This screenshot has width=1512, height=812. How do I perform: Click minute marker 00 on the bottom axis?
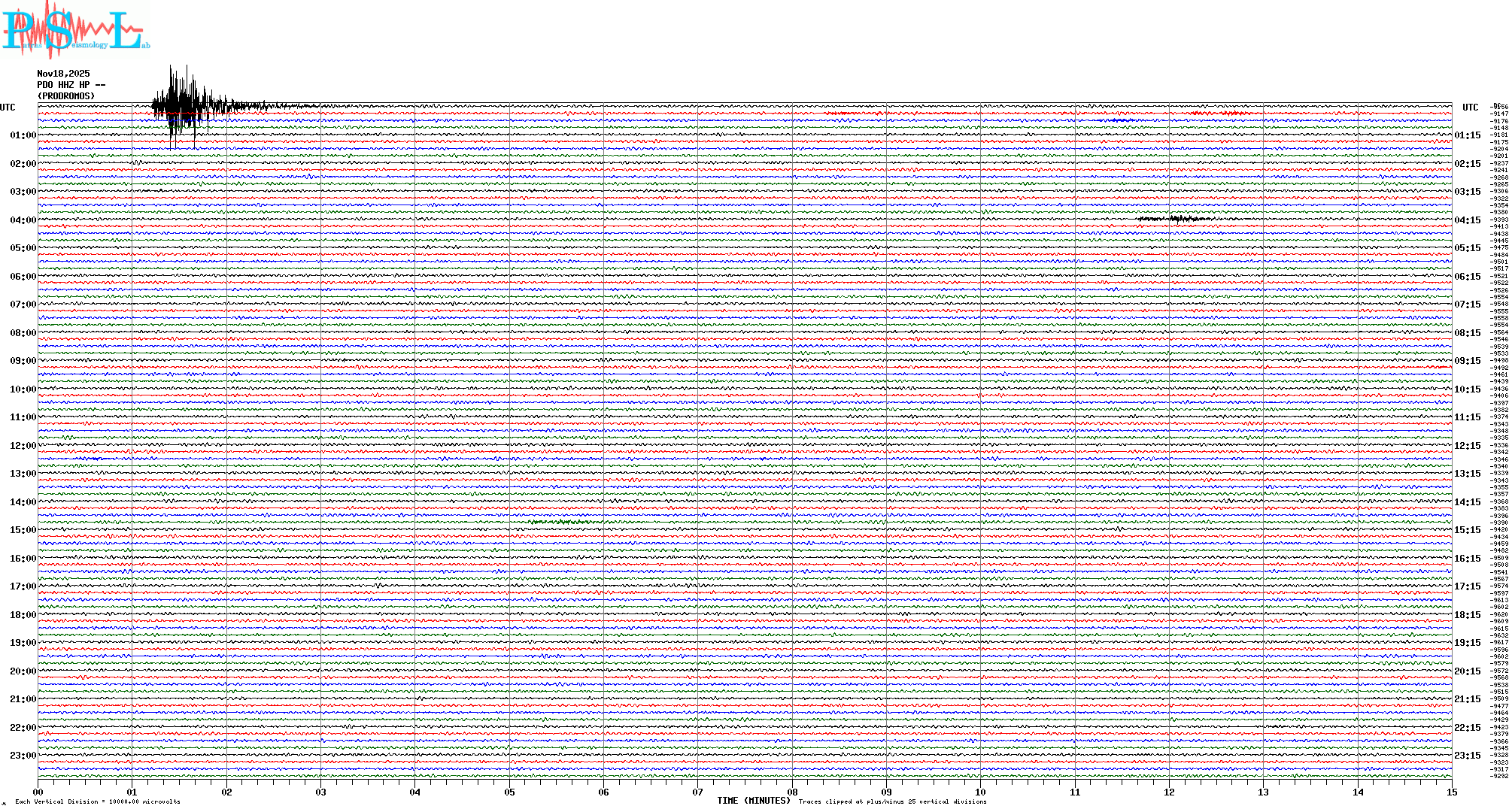pos(38,792)
